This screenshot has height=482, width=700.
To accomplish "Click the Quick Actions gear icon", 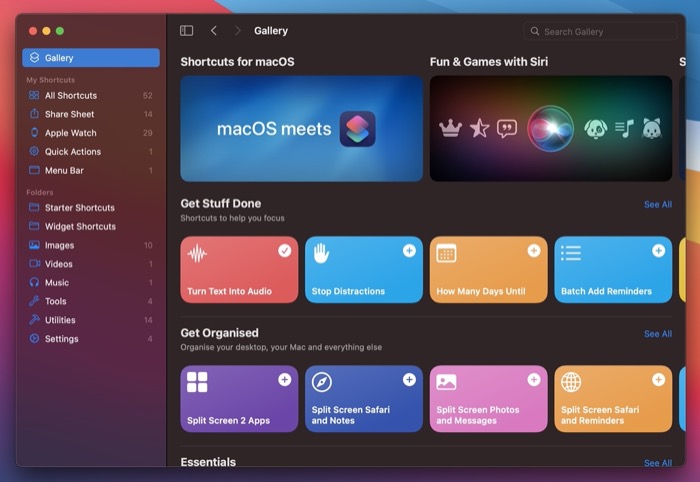I will (34, 151).
